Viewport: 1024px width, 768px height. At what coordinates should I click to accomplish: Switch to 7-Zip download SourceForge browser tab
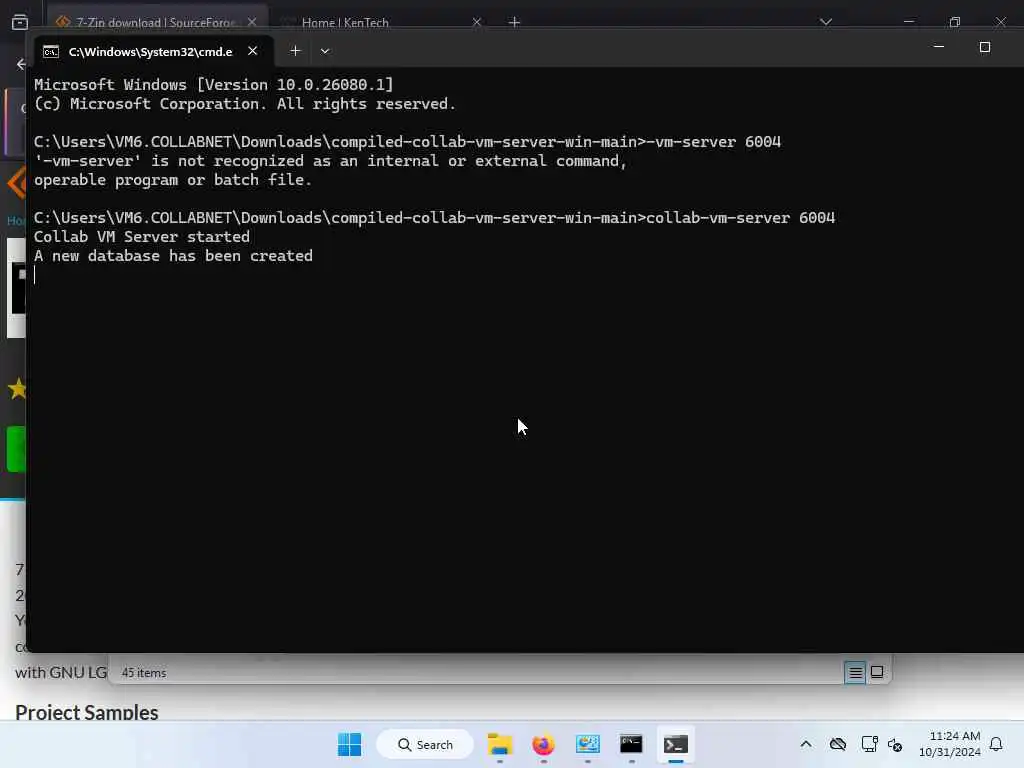click(157, 22)
